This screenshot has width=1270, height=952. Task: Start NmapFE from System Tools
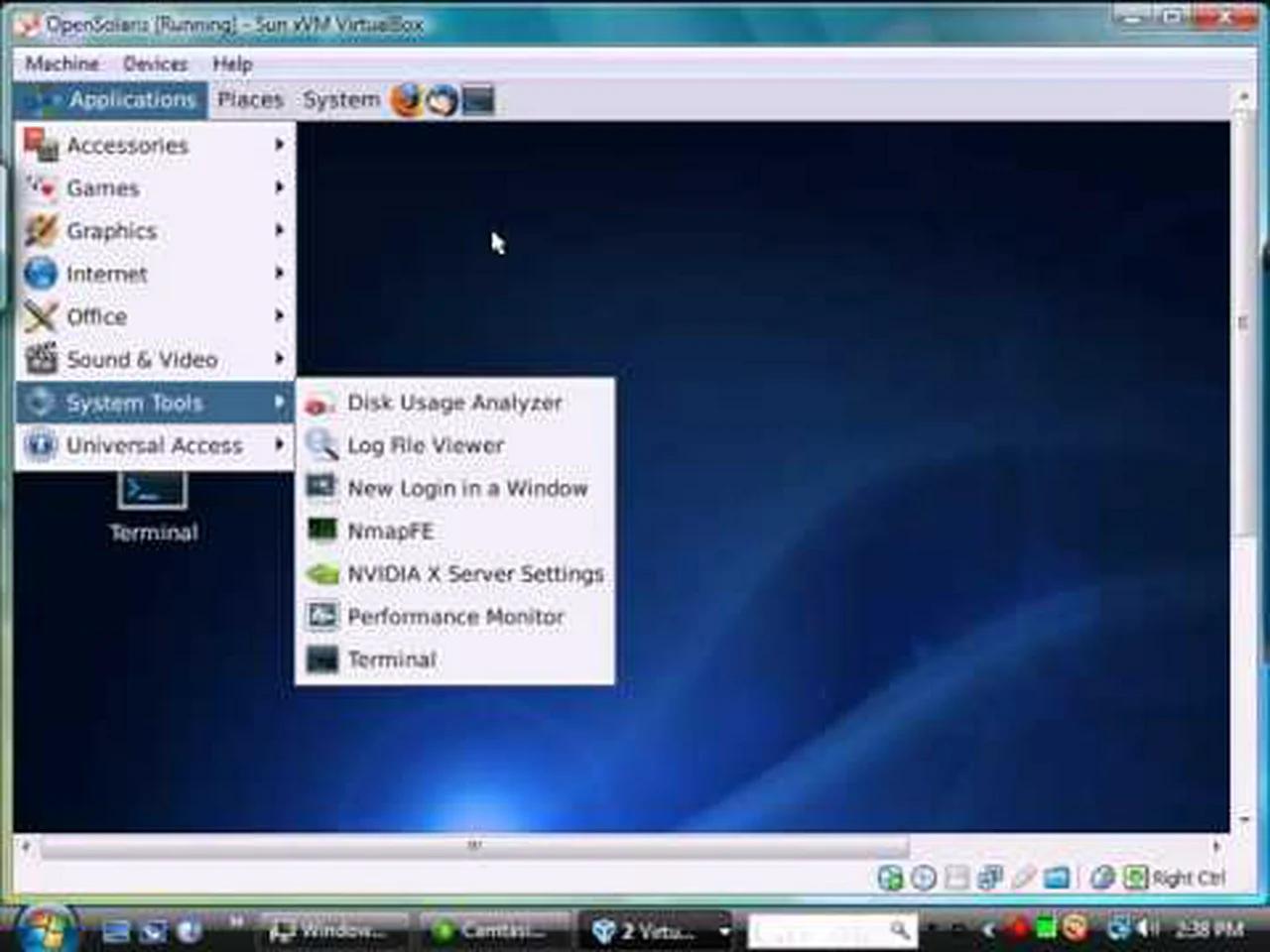(x=390, y=532)
